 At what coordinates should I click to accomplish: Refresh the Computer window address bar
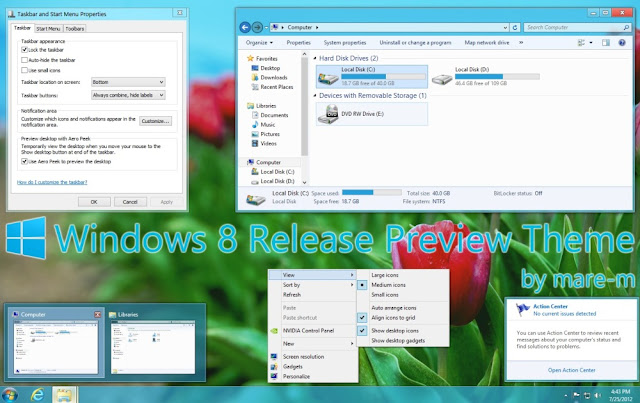point(515,27)
